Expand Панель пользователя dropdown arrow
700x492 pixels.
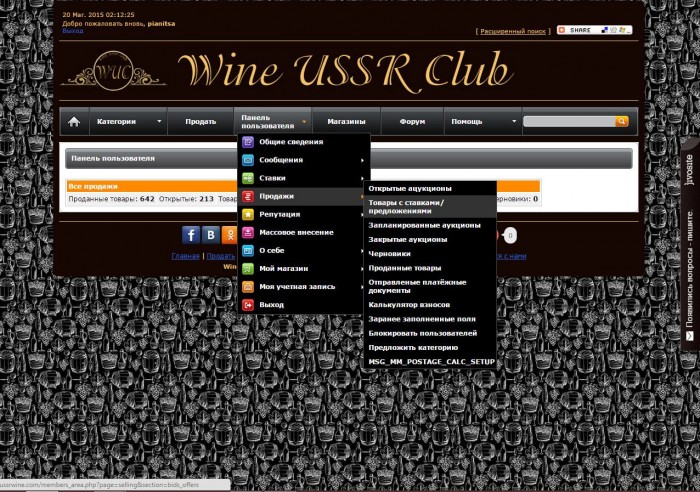pyautogui.click(x=304, y=122)
